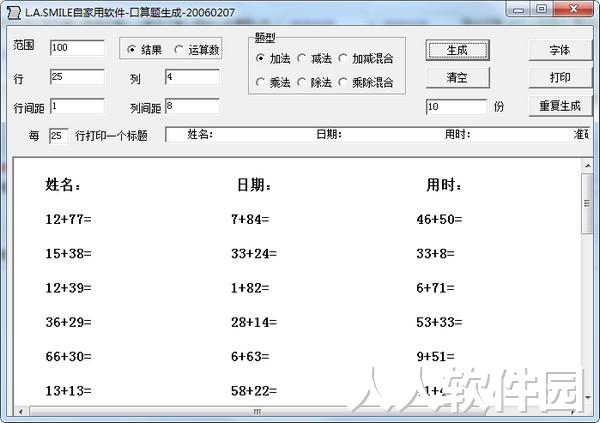The height and width of the screenshot is (423, 600).
Task: Click the problem 33+8=
Action: pyautogui.click(x=435, y=253)
